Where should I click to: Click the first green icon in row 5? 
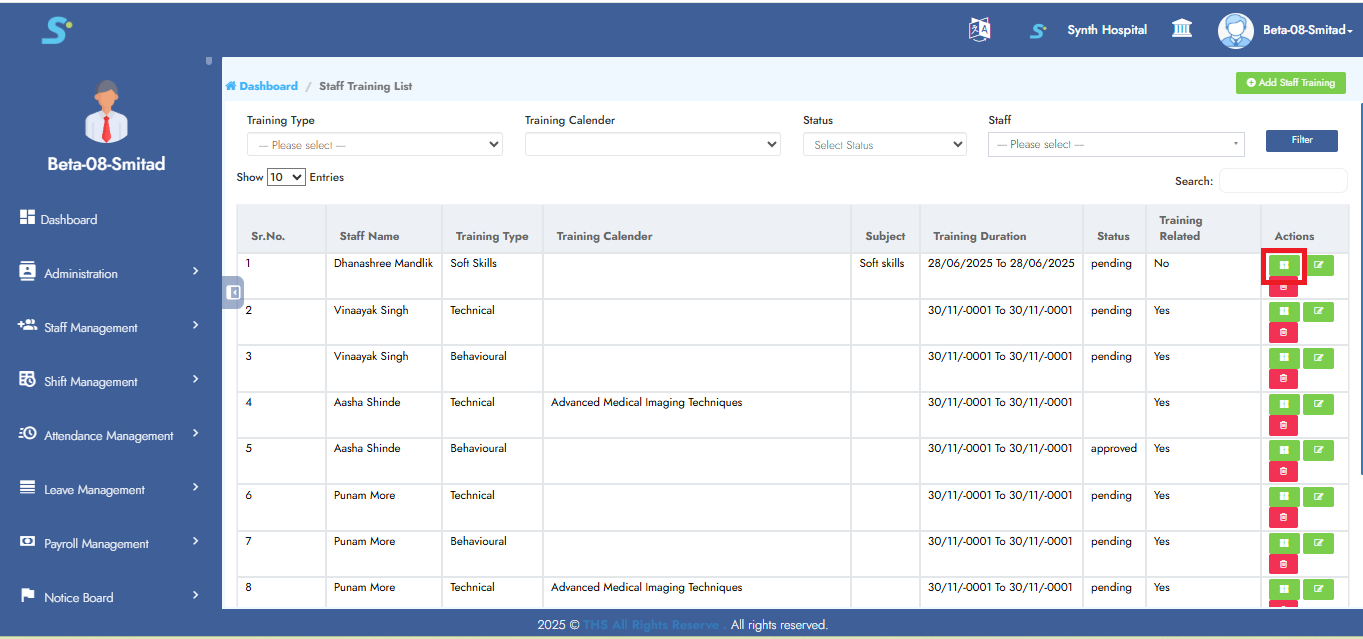coord(1284,450)
